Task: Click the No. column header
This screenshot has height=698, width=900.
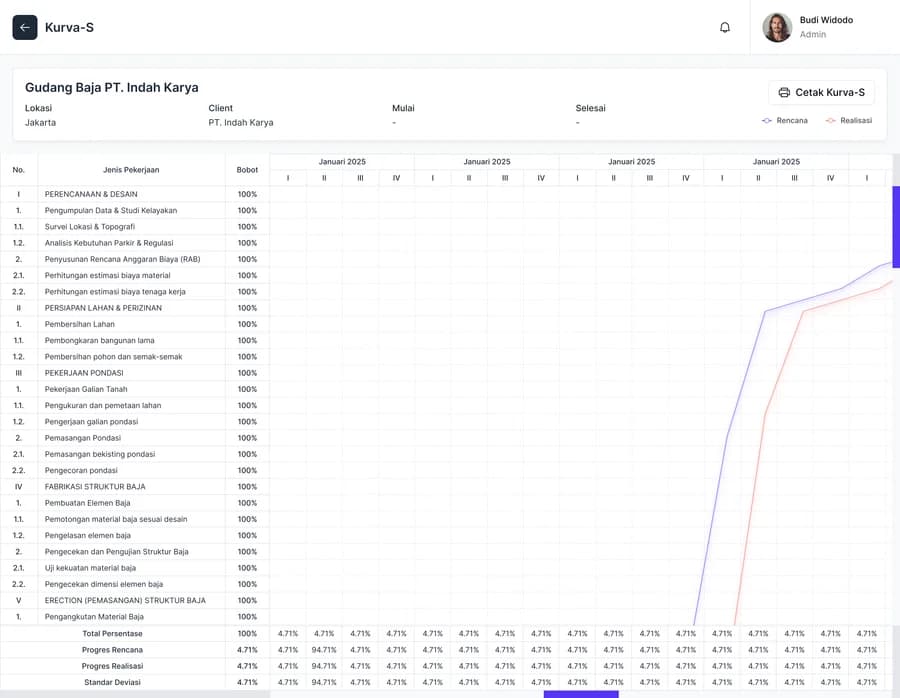Action: click(18, 170)
